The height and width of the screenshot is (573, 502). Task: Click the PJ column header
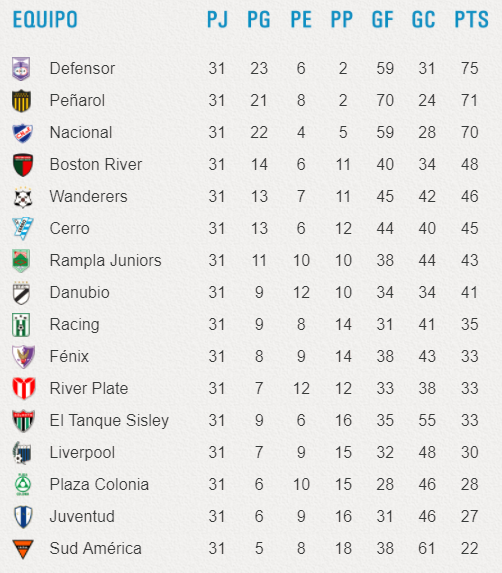click(217, 19)
